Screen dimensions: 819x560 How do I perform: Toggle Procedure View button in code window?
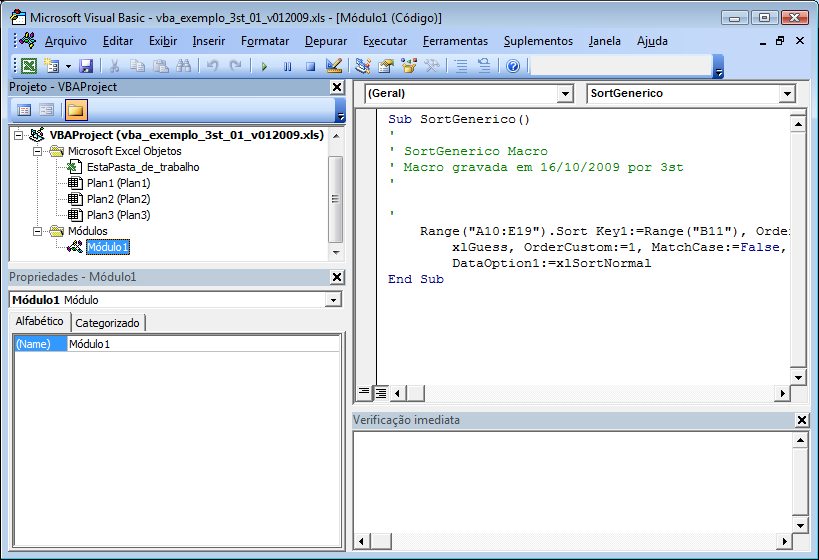tap(364, 392)
